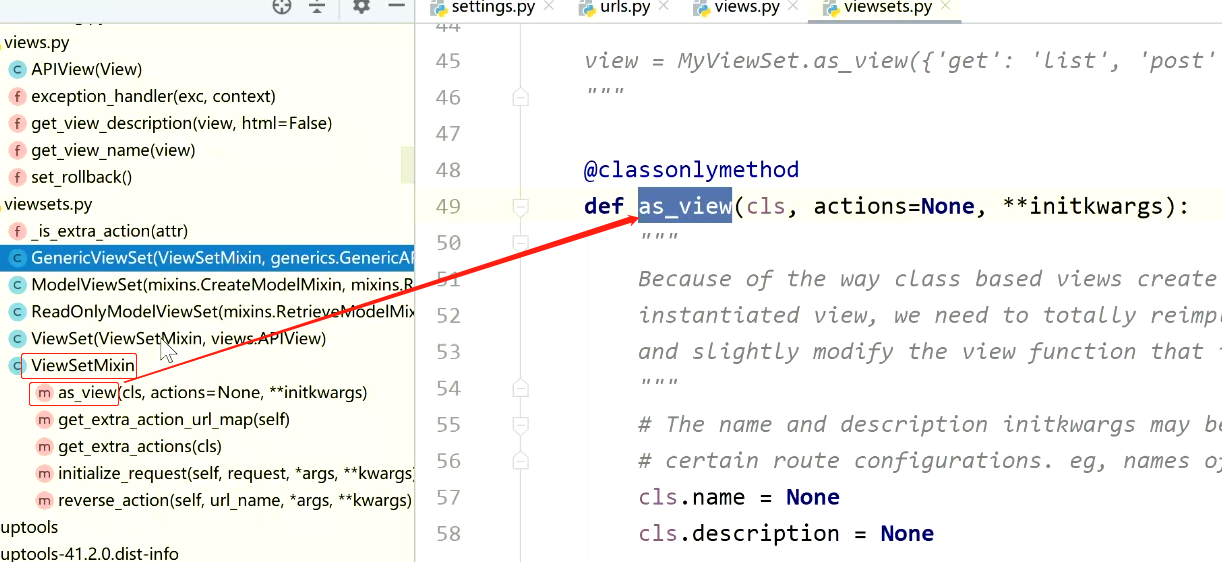Switch to the settings.py tab
Screen dimensions: 1222x562
point(492,7)
